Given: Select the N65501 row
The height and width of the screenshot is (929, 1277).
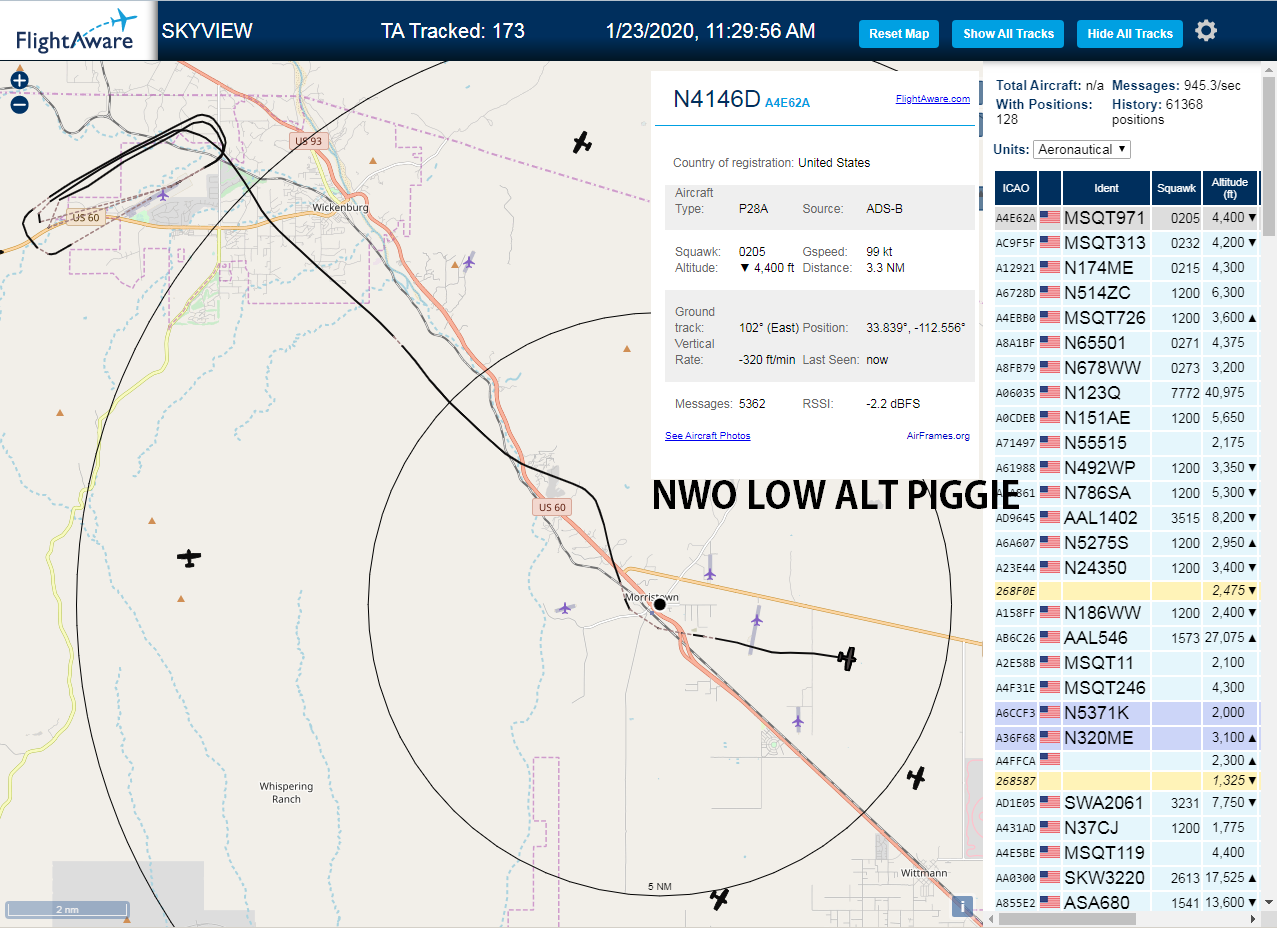Looking at the screenshot, I should [1127, 342].
